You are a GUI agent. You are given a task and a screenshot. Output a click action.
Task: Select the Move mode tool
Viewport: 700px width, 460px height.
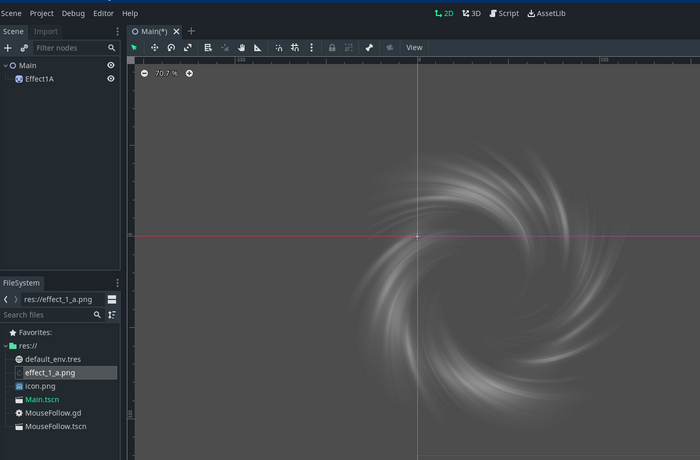[154, 47]
